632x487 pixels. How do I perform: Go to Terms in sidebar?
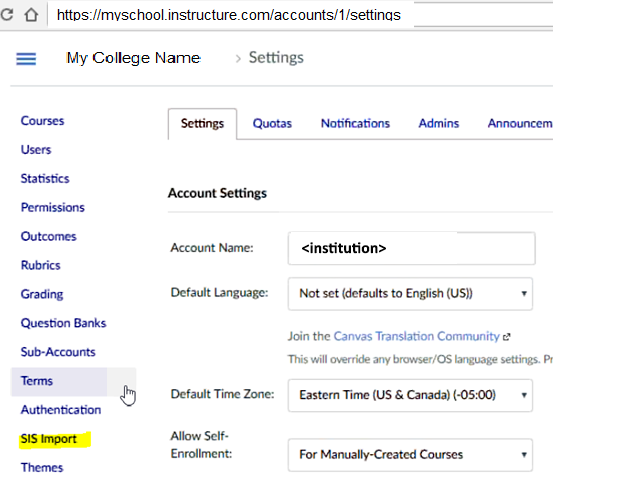(x=37, y=381)
